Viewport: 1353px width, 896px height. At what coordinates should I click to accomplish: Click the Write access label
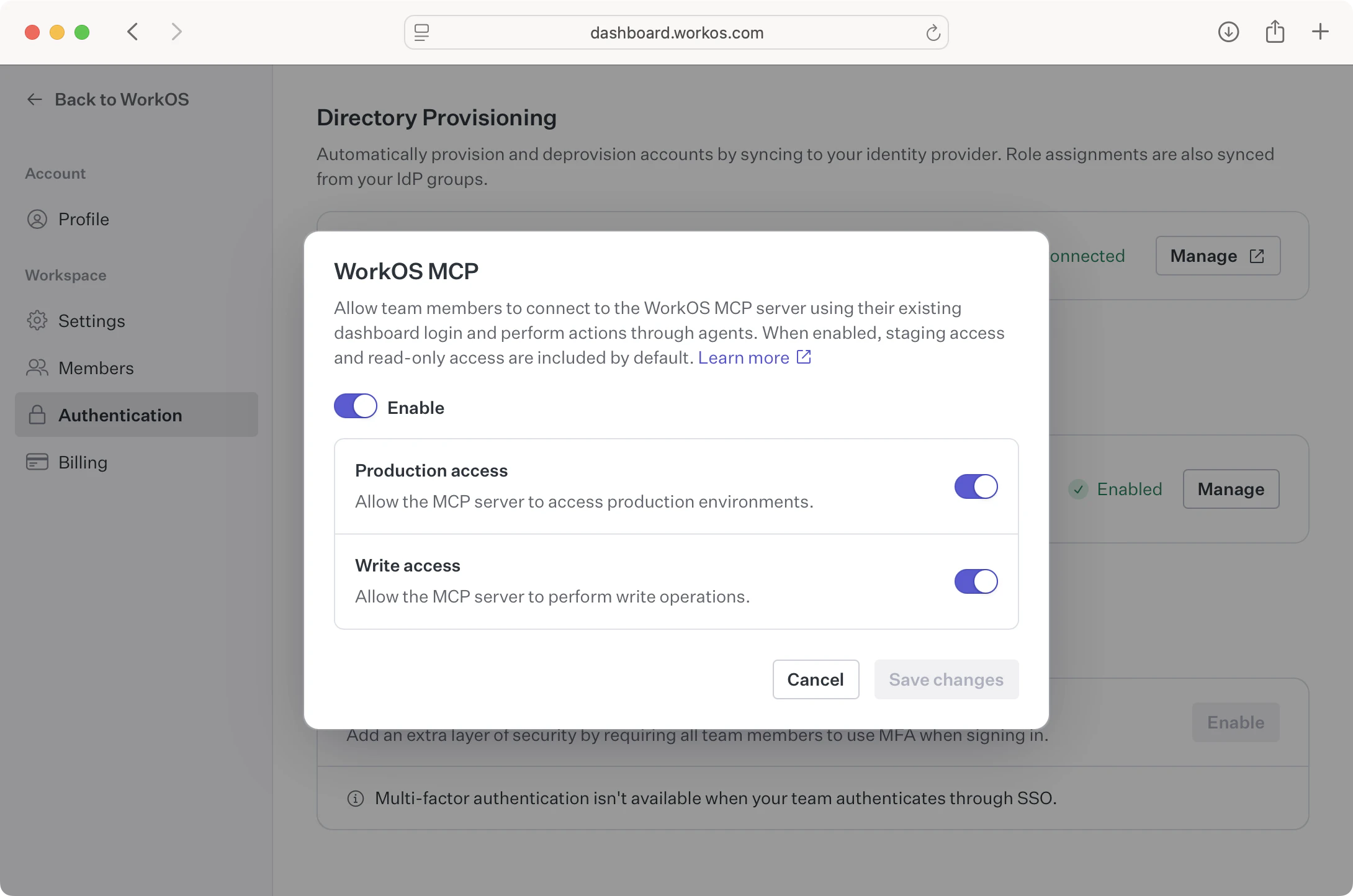(408, 566)
